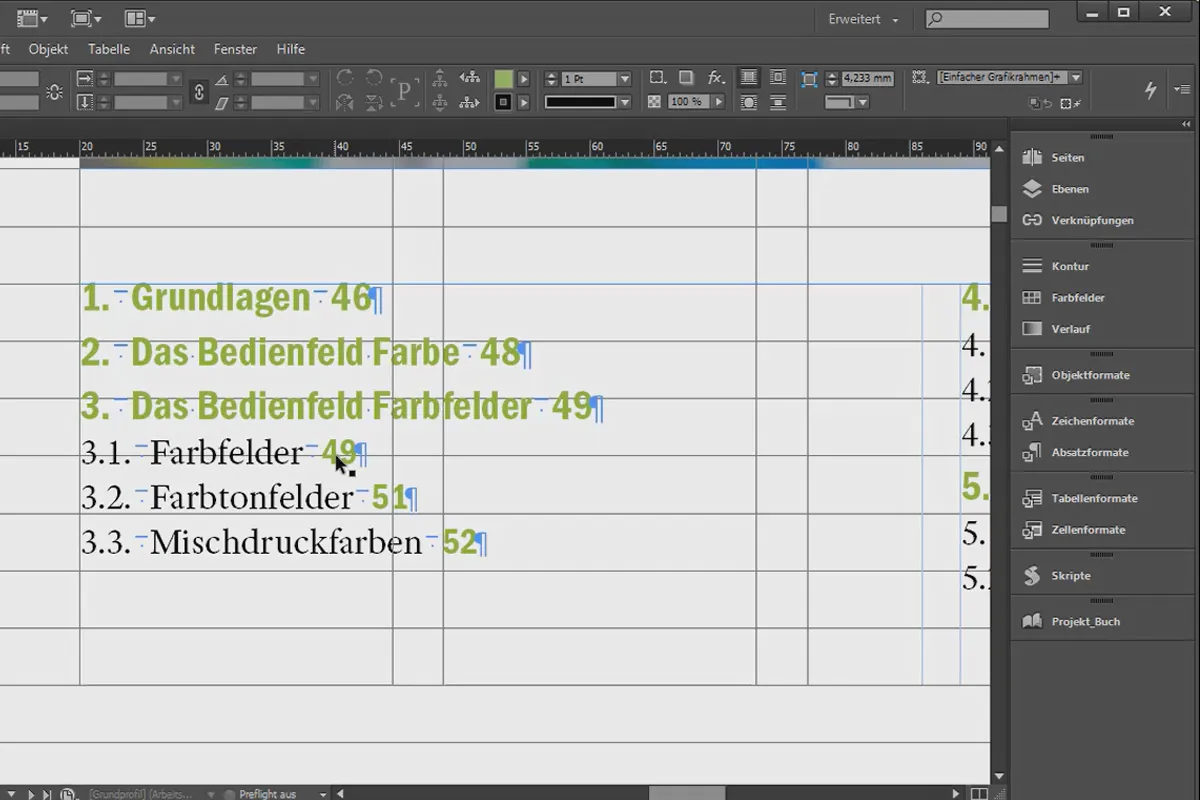This screenshot has height=800, width=1200.
Task: Click rotate 90° counter-clockwise icon
Action: coord(374,77)
